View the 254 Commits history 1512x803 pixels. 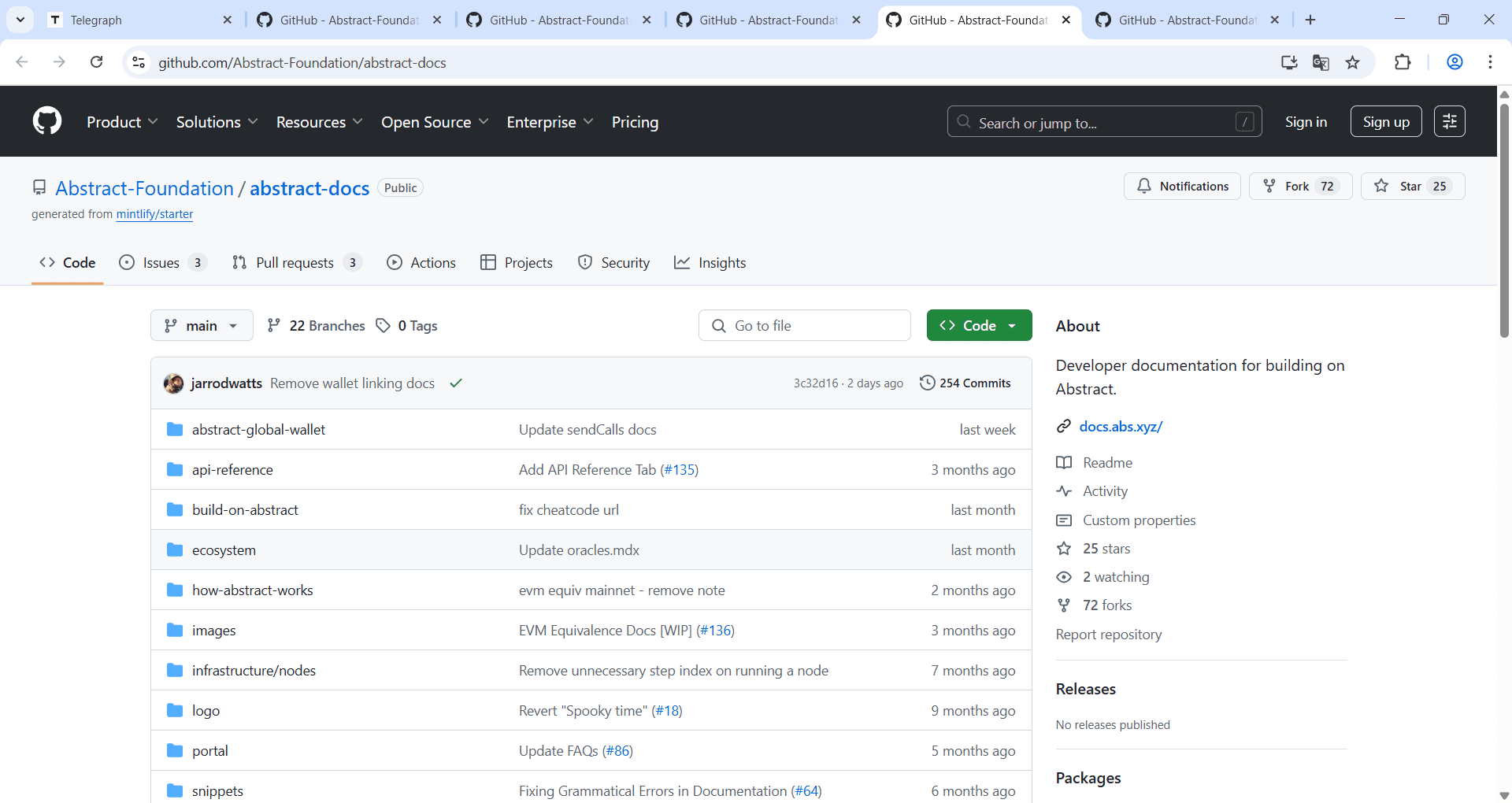(x=965, y=383)
